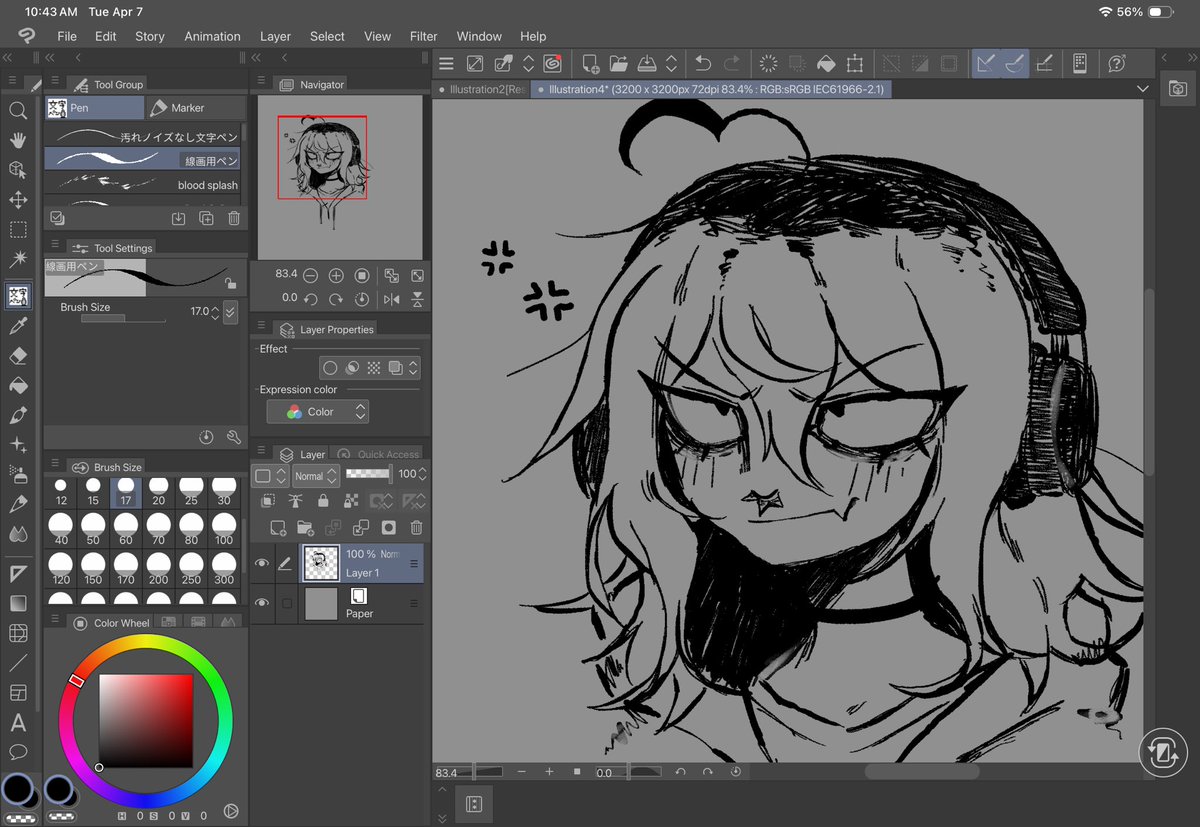Select the Operation object tool
The width and height of the screenshot is (1200, 827).
pos(18,170)
